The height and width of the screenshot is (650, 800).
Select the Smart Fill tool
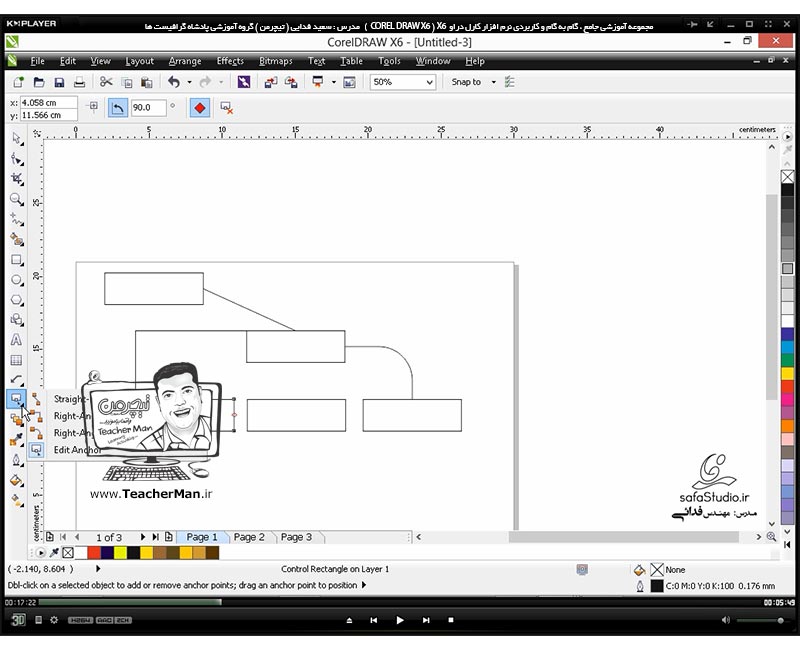(17, 240)
